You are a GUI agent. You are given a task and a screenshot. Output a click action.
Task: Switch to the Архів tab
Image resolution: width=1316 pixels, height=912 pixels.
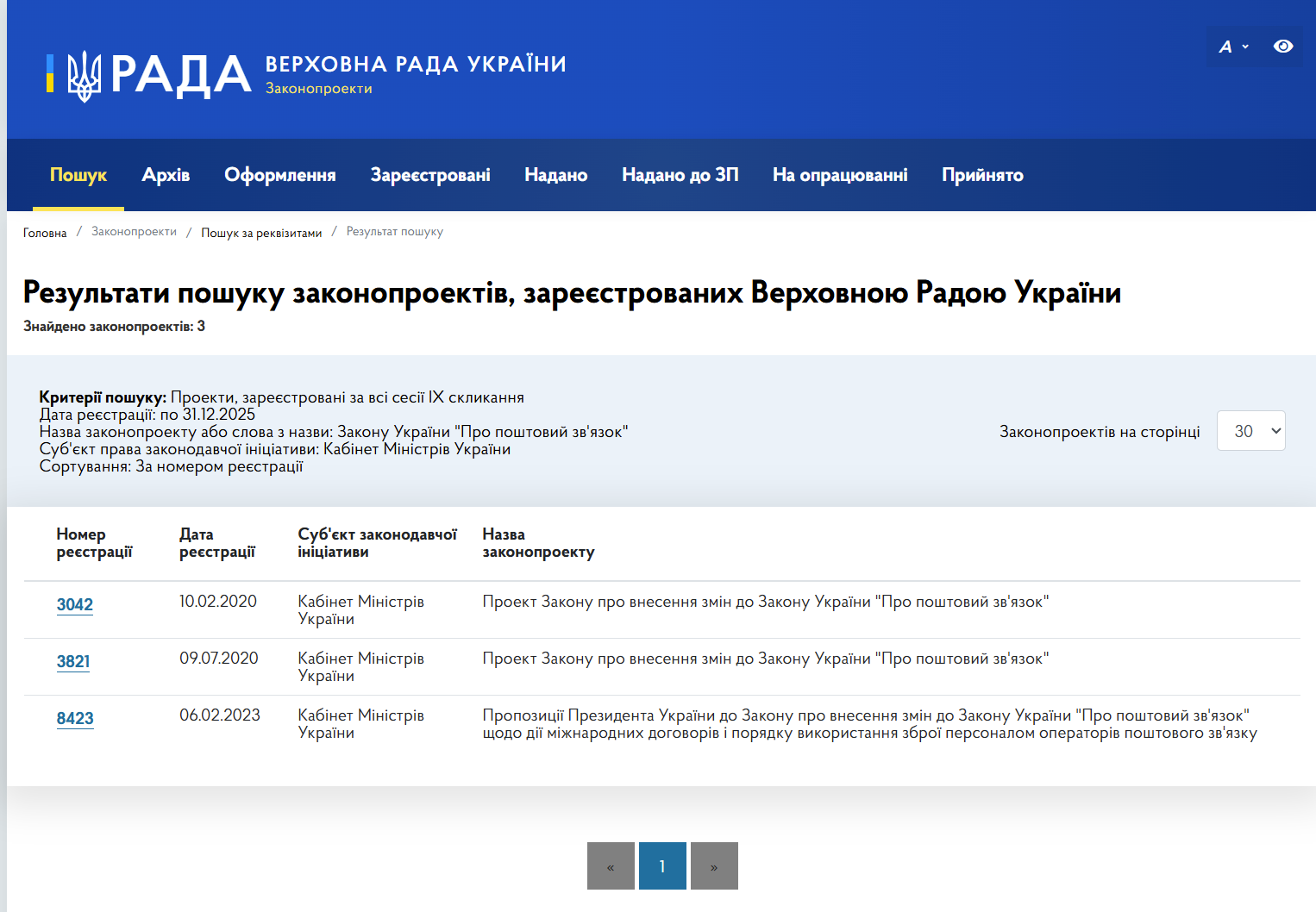(x=166, y=175)
